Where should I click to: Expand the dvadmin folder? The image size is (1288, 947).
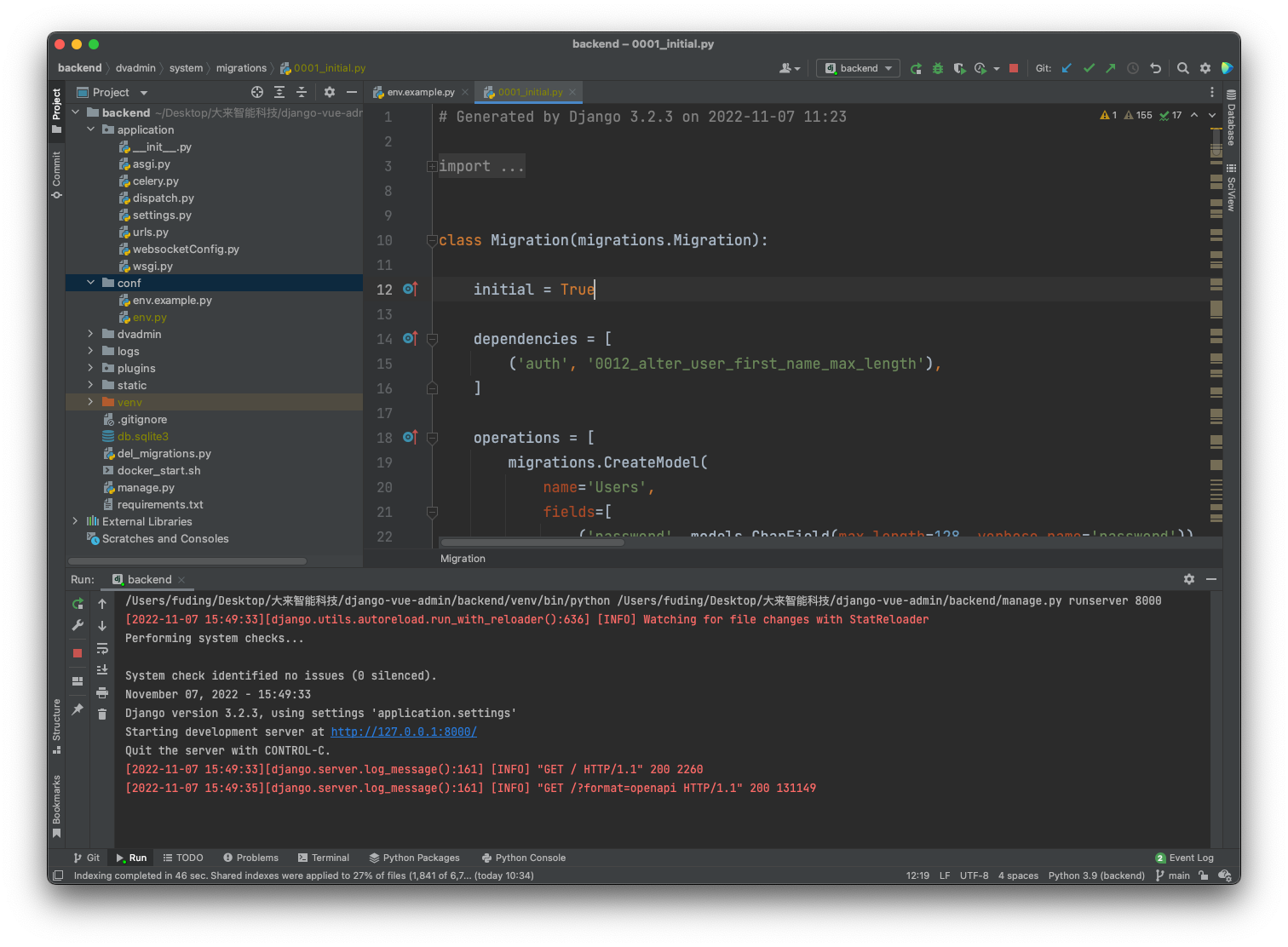(90, 334)
